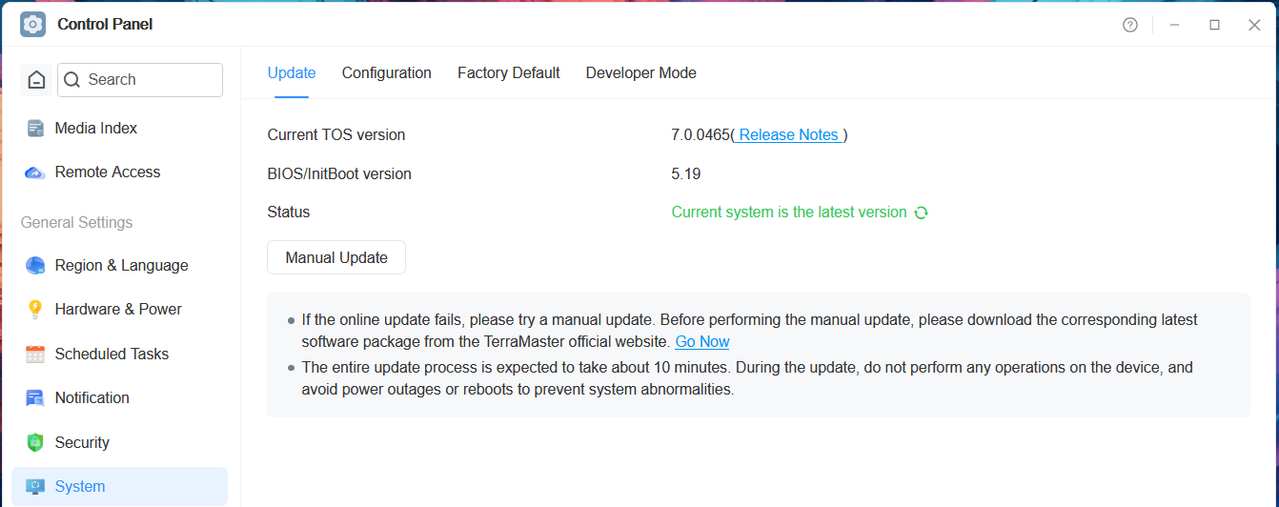Viewport: 1279px width, 507px height.
Task: Select System in the sidebar
Action: (x=120, y=486)
